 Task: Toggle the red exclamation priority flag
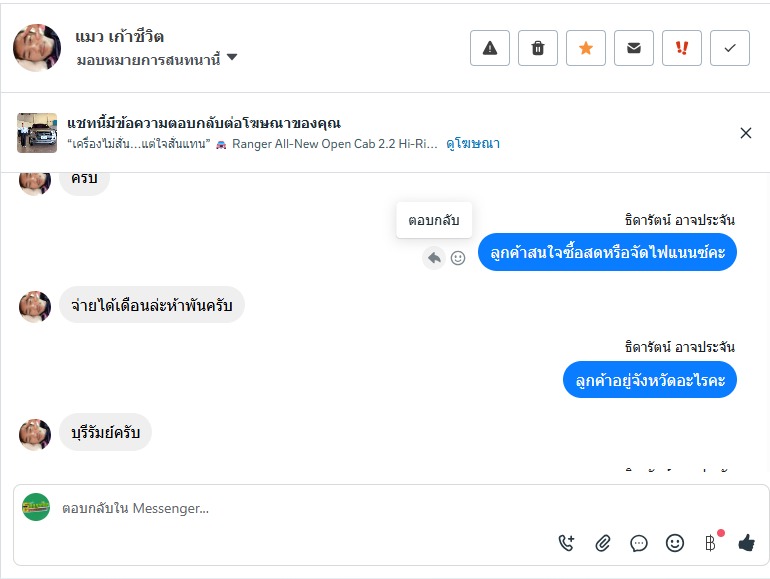pyautogui.click(x=682, y=48)
